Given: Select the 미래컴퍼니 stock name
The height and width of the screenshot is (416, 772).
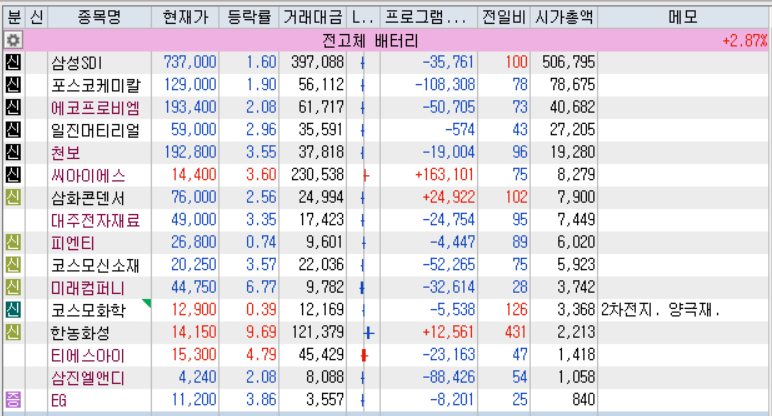Looking at the screenshot, I should [88, 288].
